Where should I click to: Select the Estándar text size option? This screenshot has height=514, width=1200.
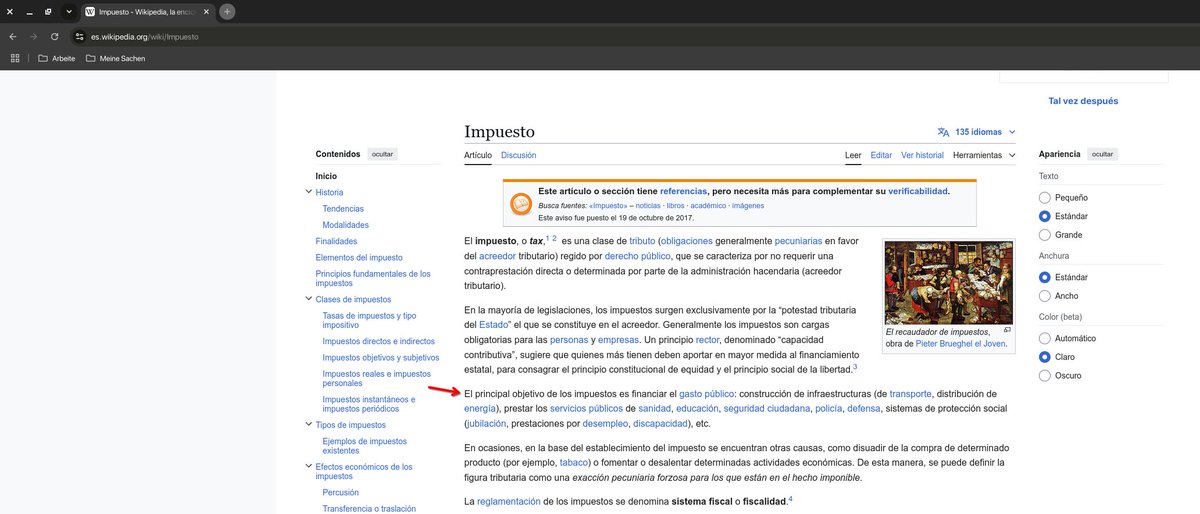1045,216
